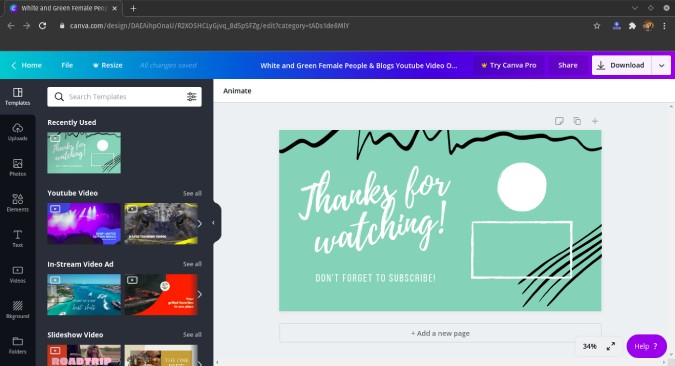
Task: Open the Elements sidebar tab
Action: [18, 203]
